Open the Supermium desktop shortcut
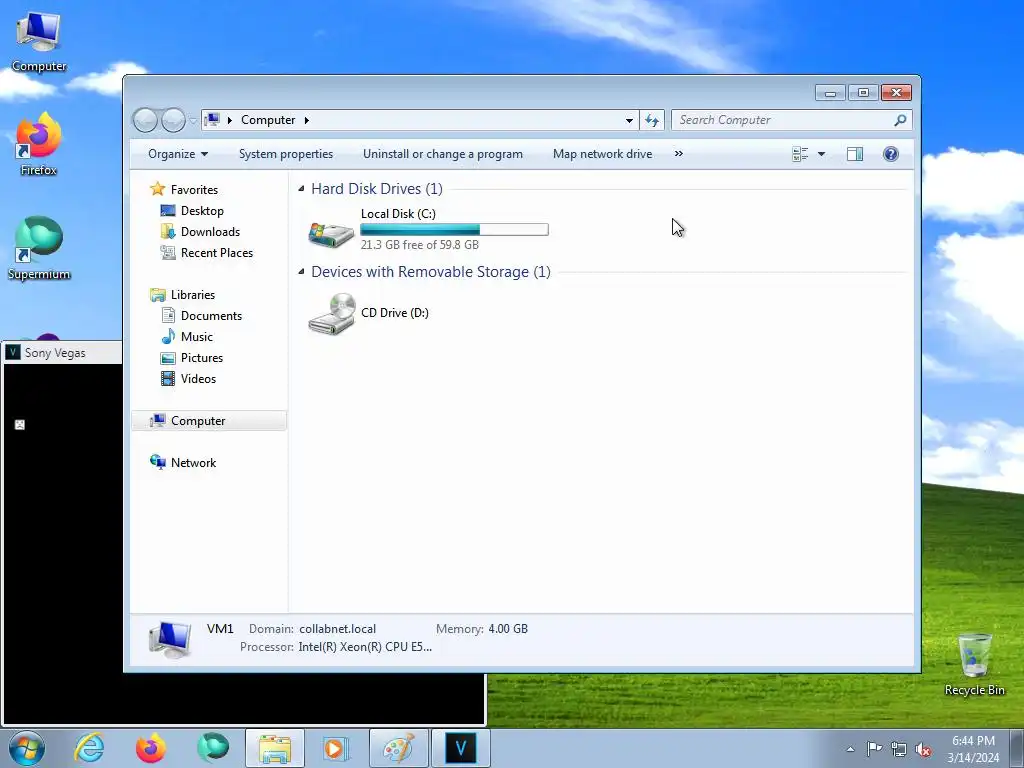1024x768 pixels. click(x=39, y=249)
